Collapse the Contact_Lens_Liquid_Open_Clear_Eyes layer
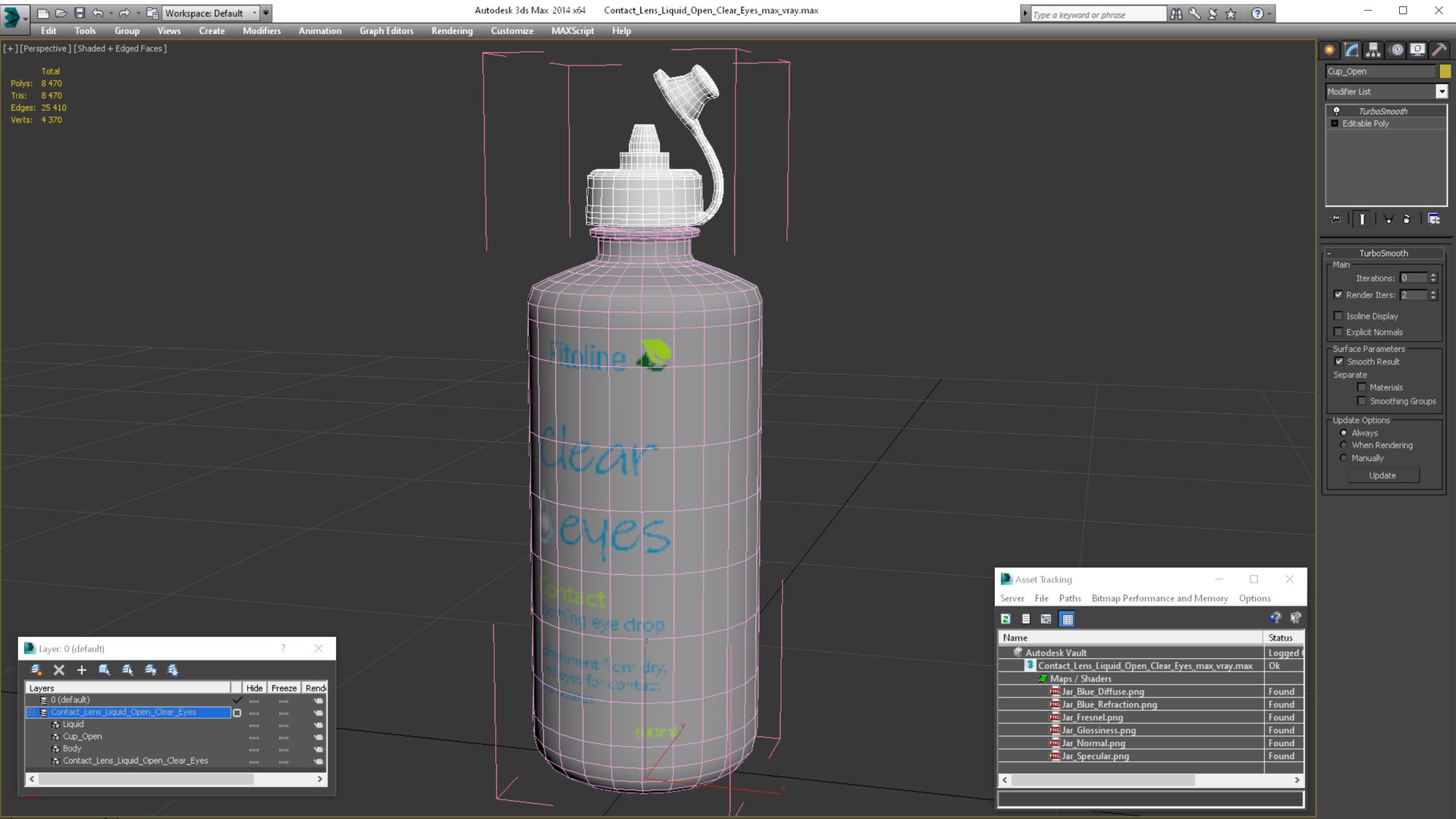The width and height of the screenshot is (1456, 819). [32, 713]
